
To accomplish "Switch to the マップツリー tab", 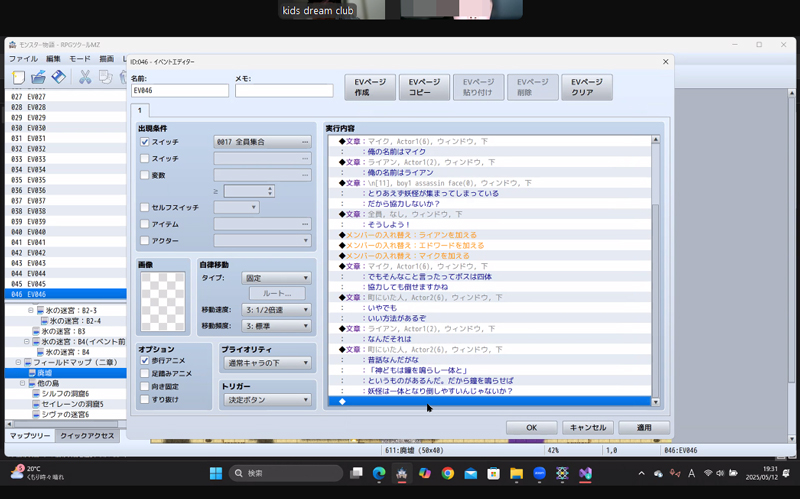I will click(x=30, y=436).
